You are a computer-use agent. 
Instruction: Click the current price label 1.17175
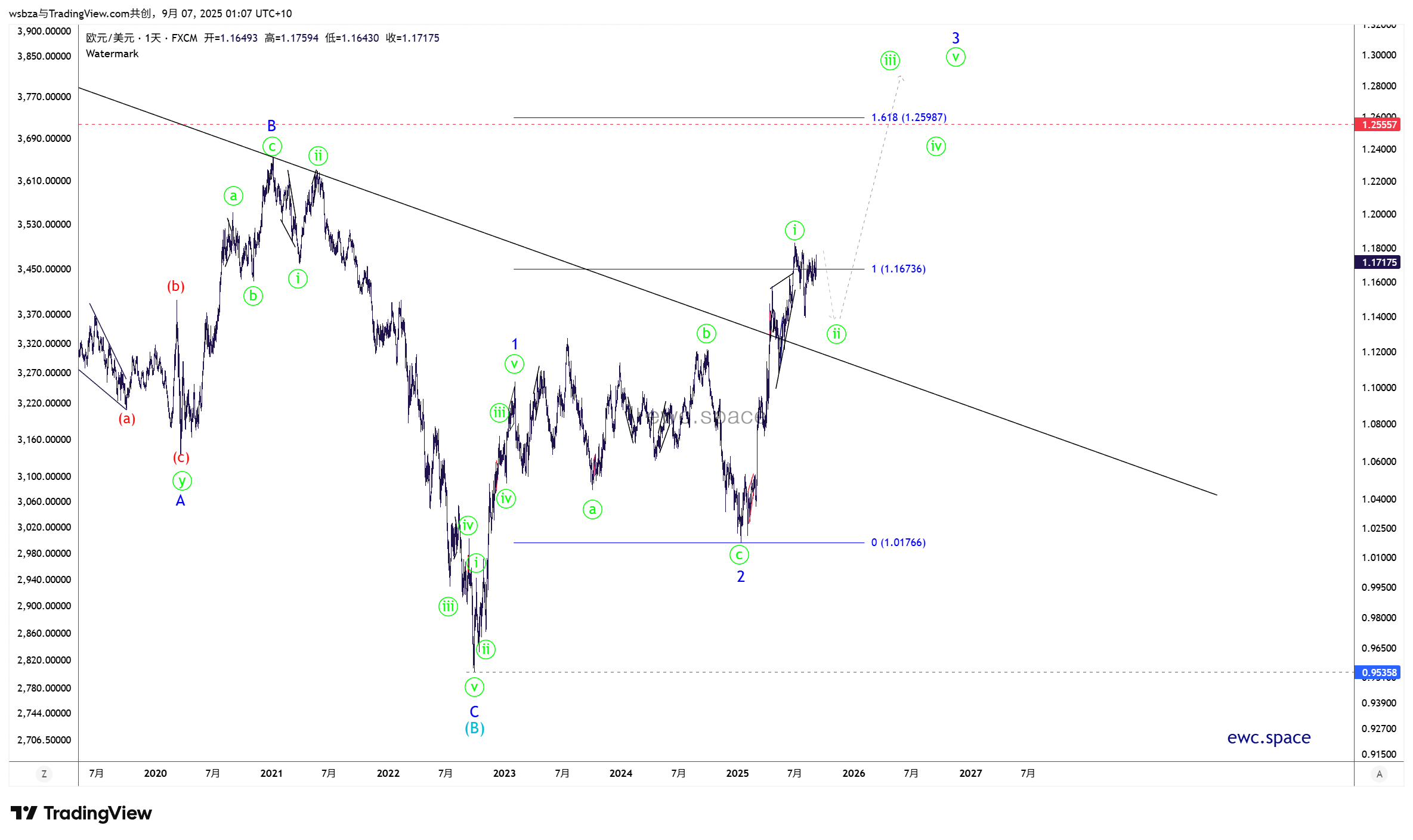coord(1378,262)
